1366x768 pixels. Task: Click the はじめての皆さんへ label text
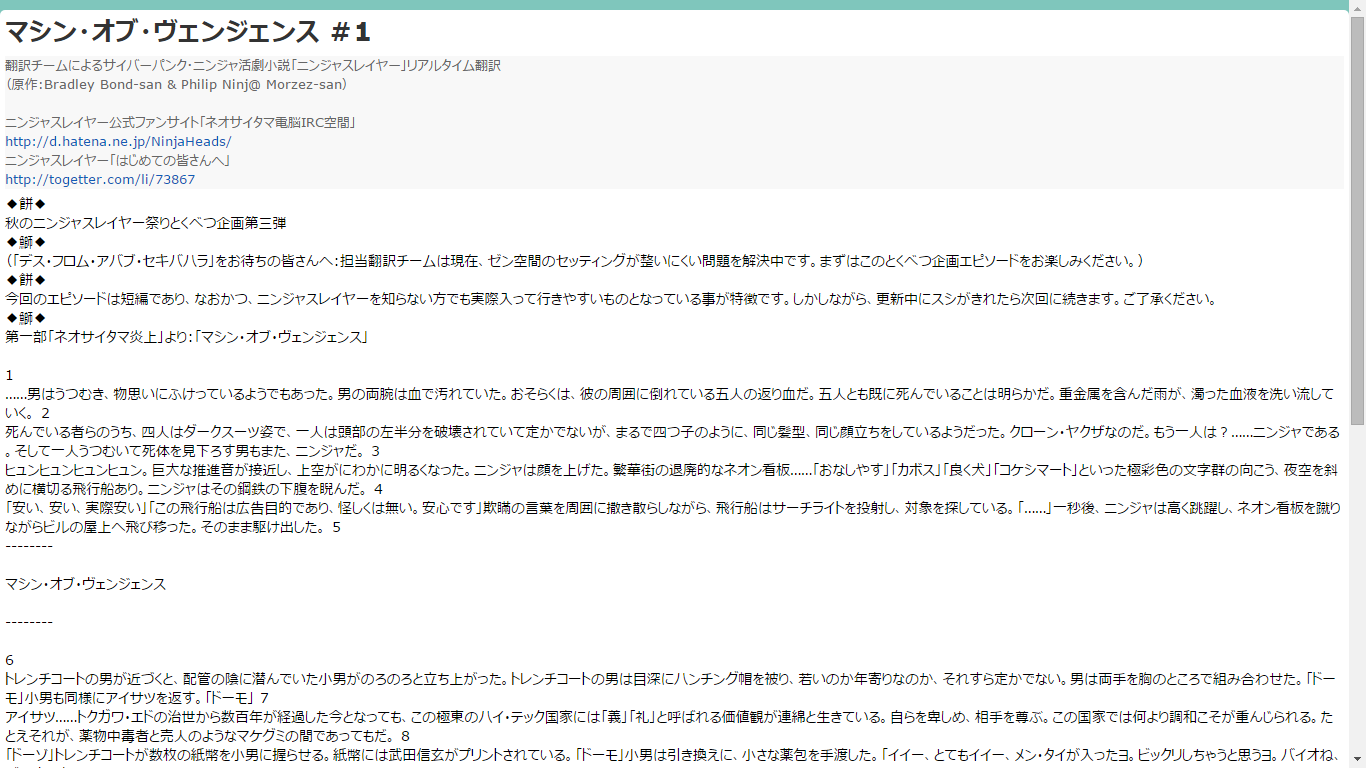click(x=115, y=160)
